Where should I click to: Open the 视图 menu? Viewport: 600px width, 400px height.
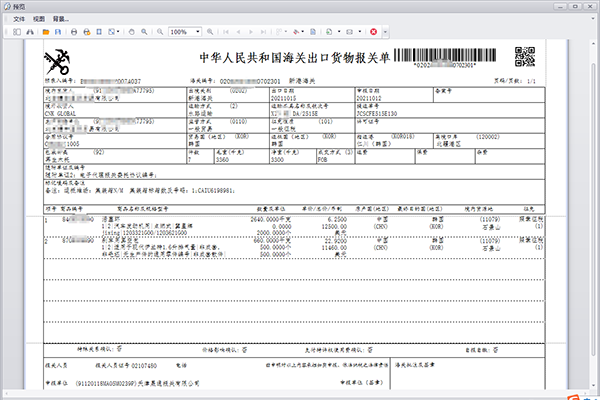pyautogui.click(x=39, y=19)
